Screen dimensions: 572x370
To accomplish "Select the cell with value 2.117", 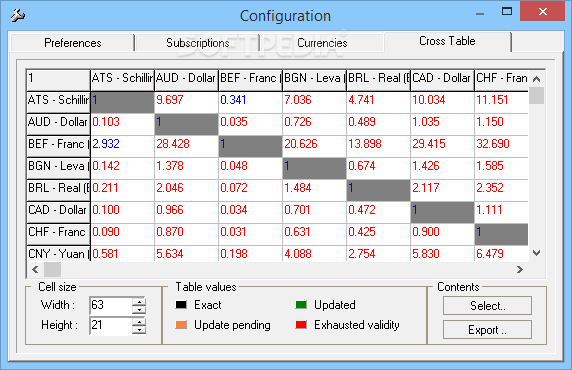I will pos(442,190).
